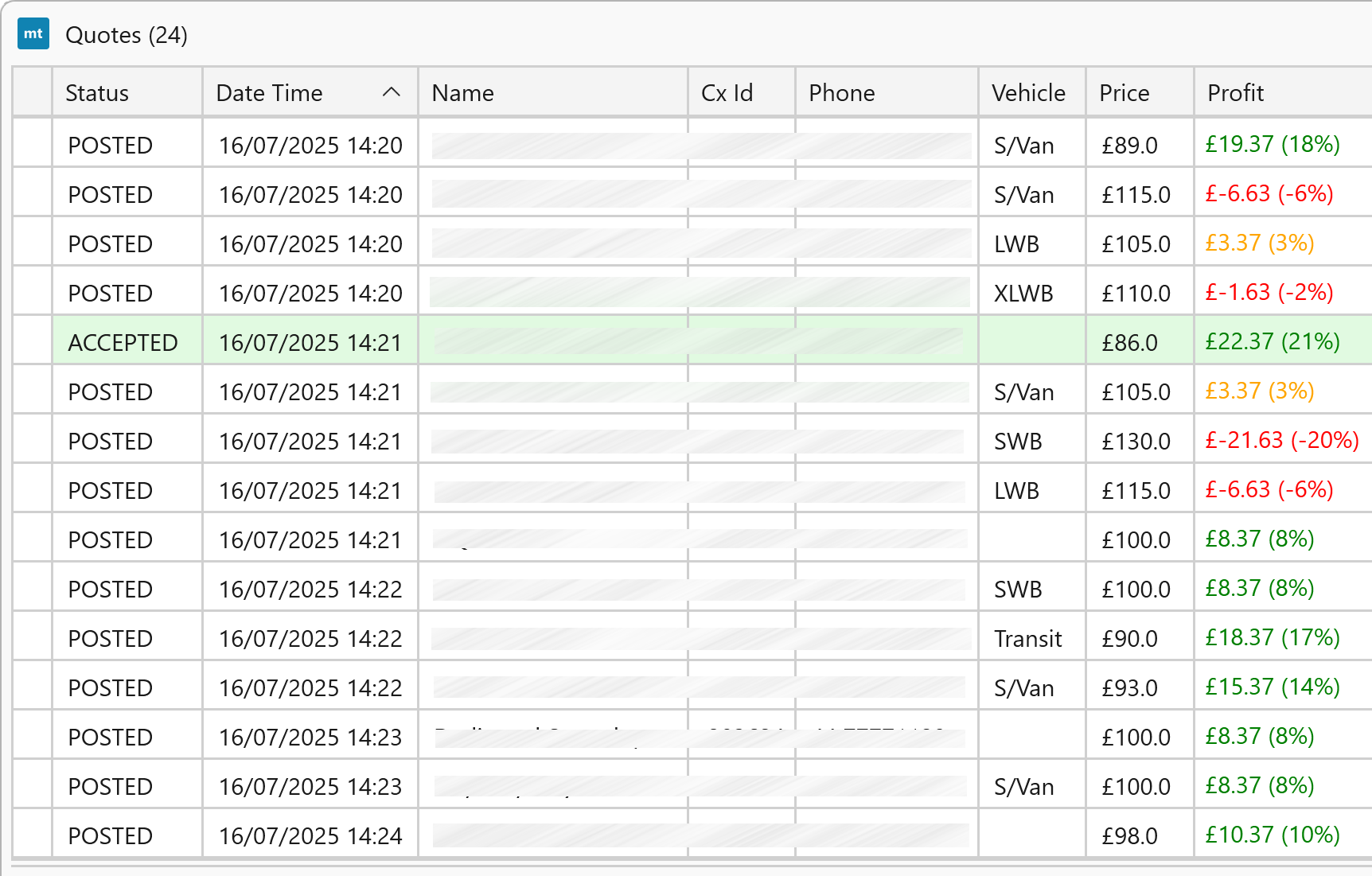Click the £93.0 price cell
This screenshot has height=876, width=1372.
tap(1129, 688)
